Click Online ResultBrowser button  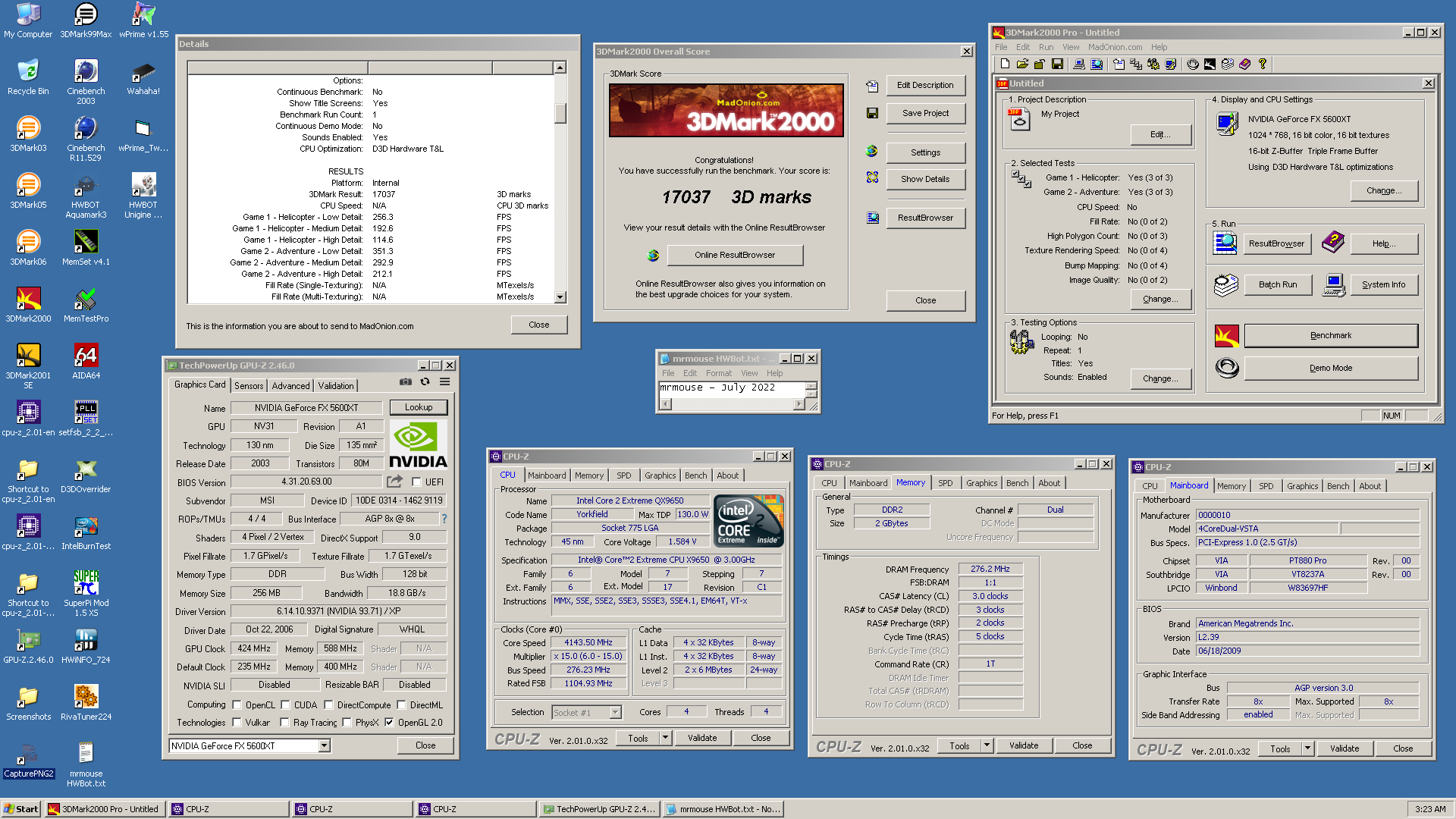pos(734,255)
